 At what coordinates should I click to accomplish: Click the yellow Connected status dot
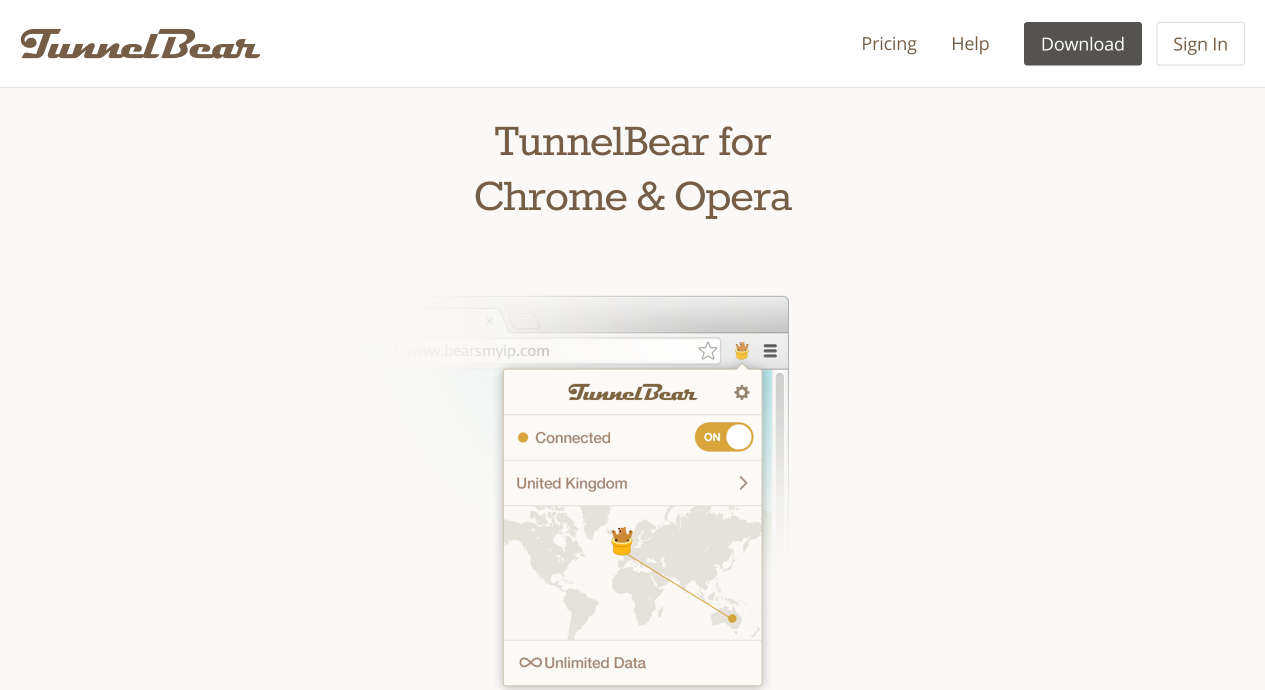click(x=522, y=438)
